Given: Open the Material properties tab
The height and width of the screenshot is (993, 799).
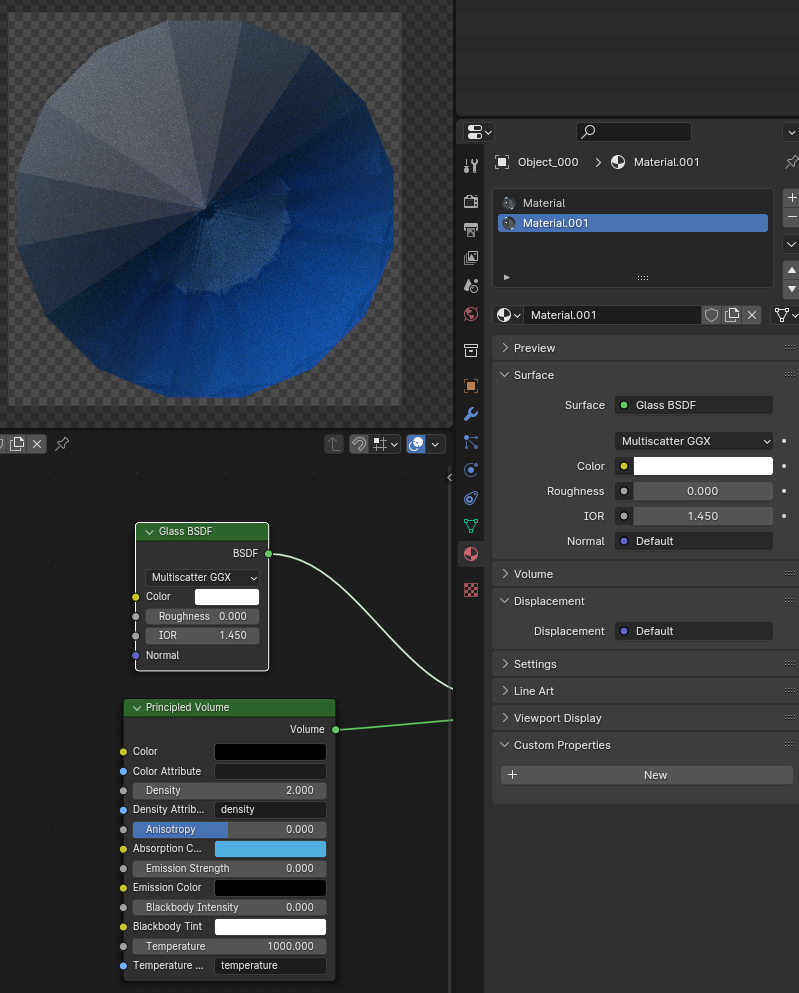Looking at the screenshot, I should 470,554.
